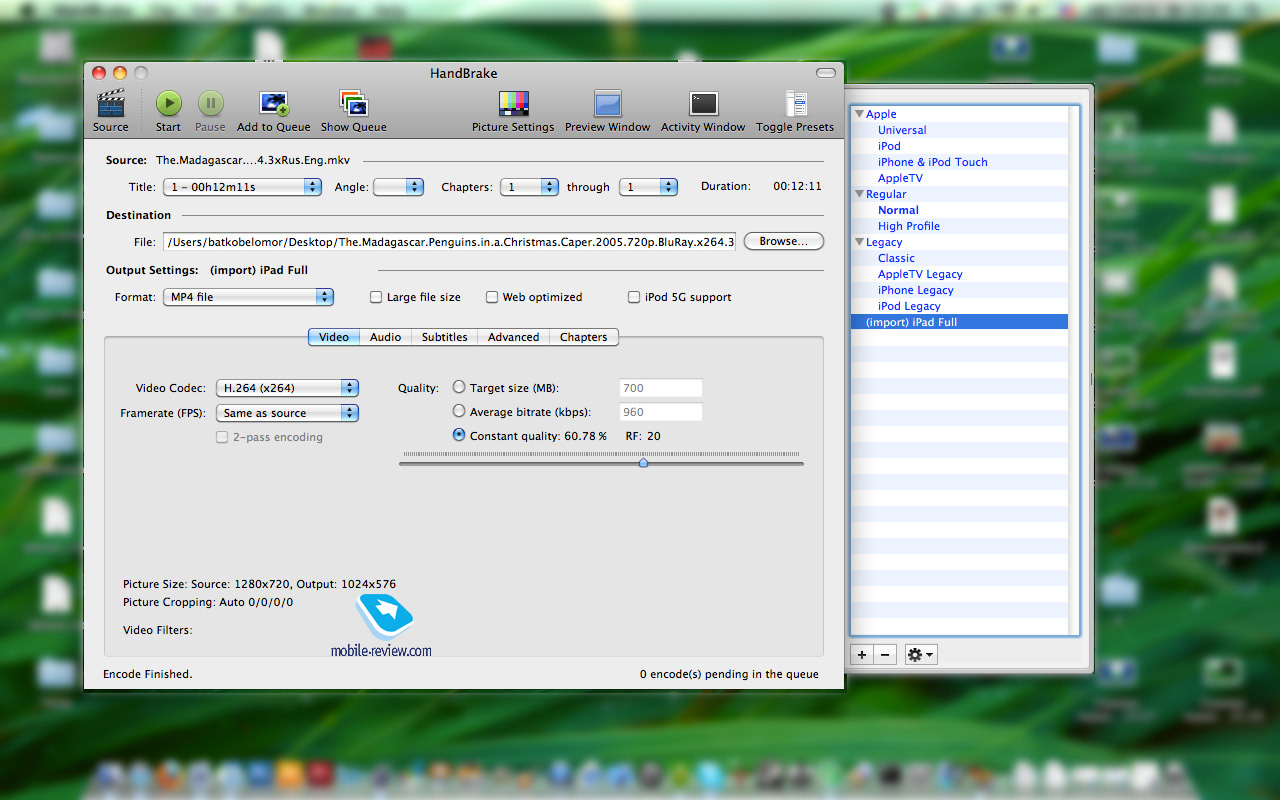Viewport: 1280px width, 800px height.
Task: Open the Angle dropdown
Action: pyautogui.click(x=399, y=187)
